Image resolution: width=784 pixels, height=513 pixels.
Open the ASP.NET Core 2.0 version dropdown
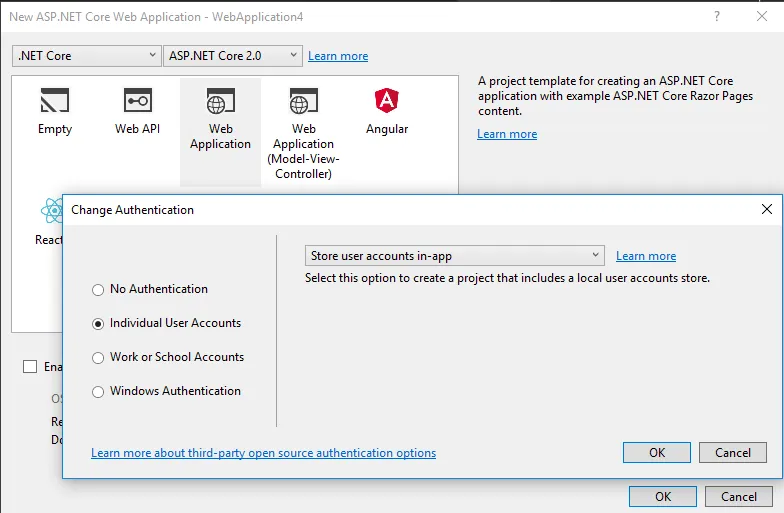point(232,56)
